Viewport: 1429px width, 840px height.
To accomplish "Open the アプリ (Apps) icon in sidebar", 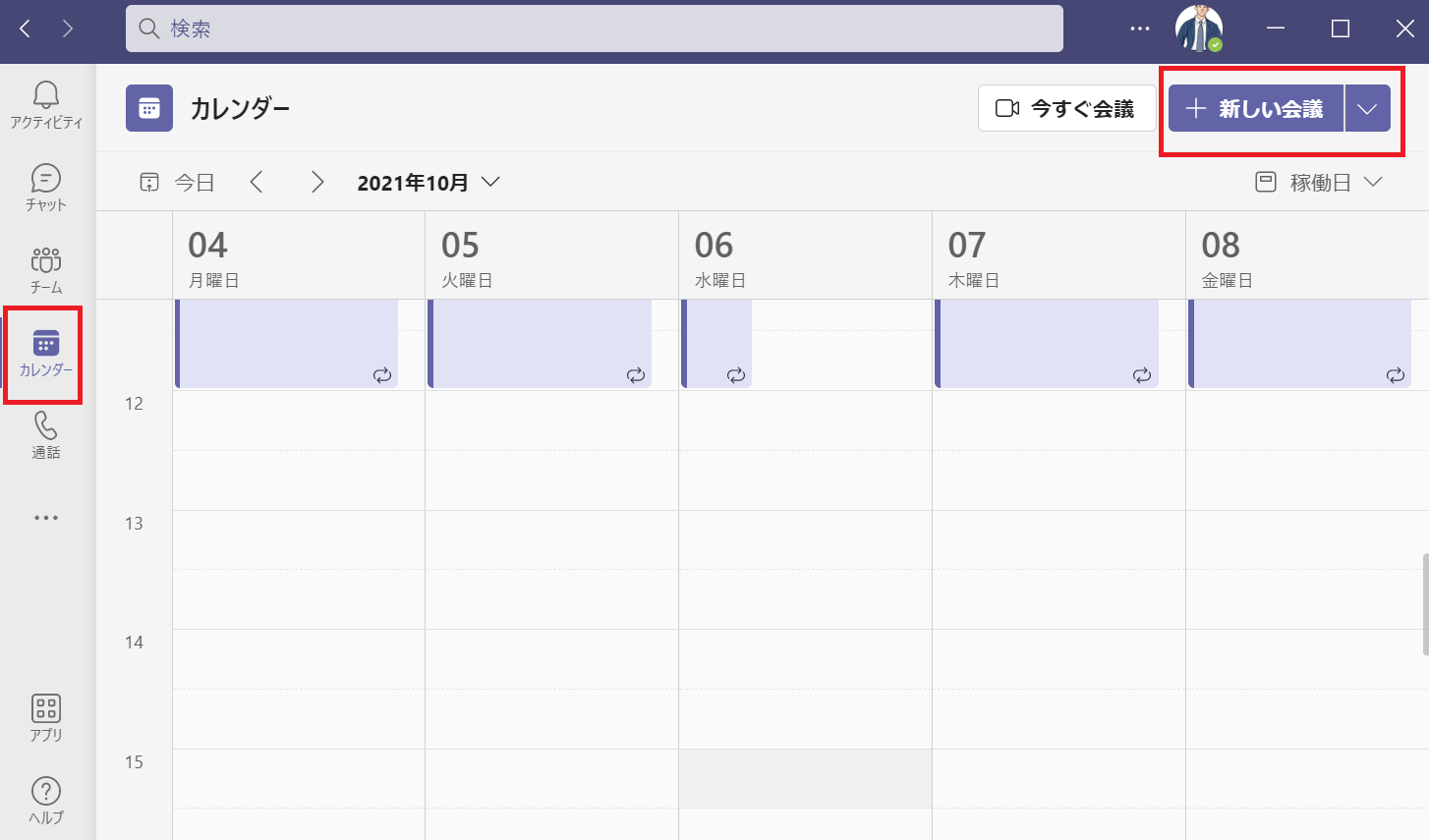I will click(46, 716).
